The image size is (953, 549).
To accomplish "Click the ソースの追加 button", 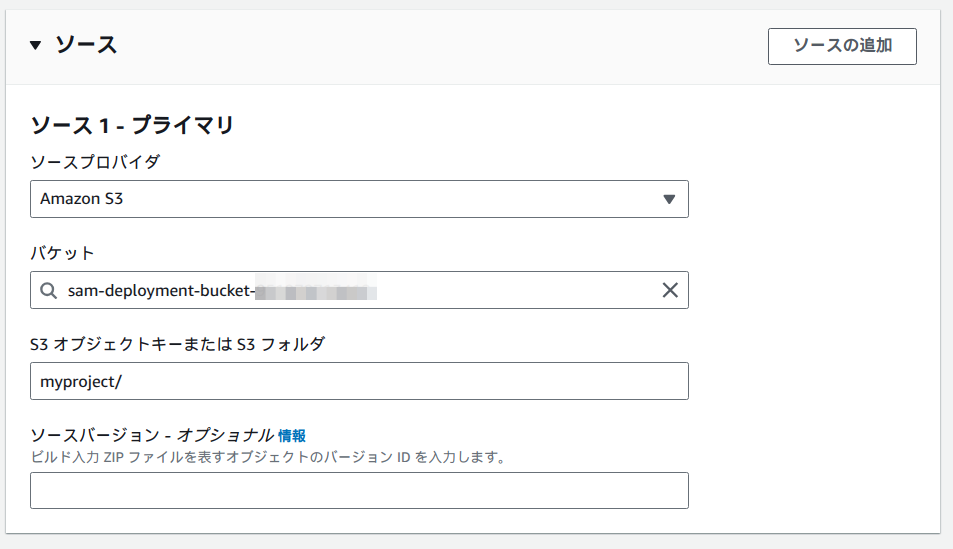I will pyautogui.click(x=842, y=46).
